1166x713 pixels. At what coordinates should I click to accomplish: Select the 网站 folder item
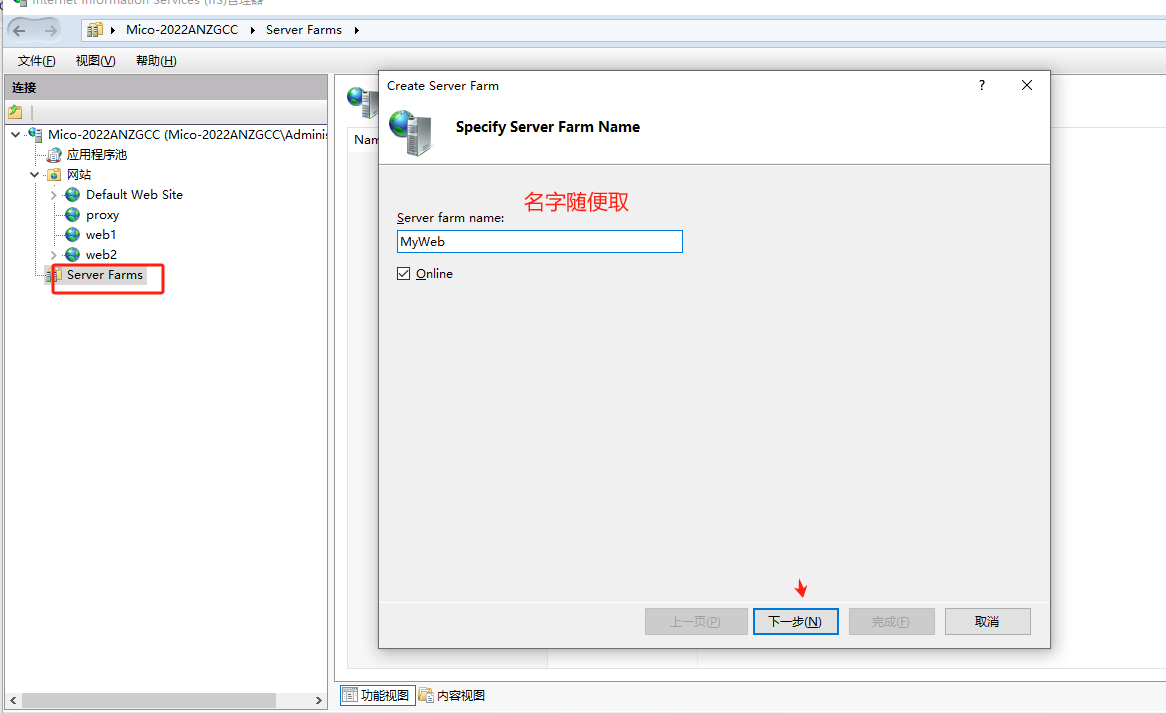click(x=79, y=175)
